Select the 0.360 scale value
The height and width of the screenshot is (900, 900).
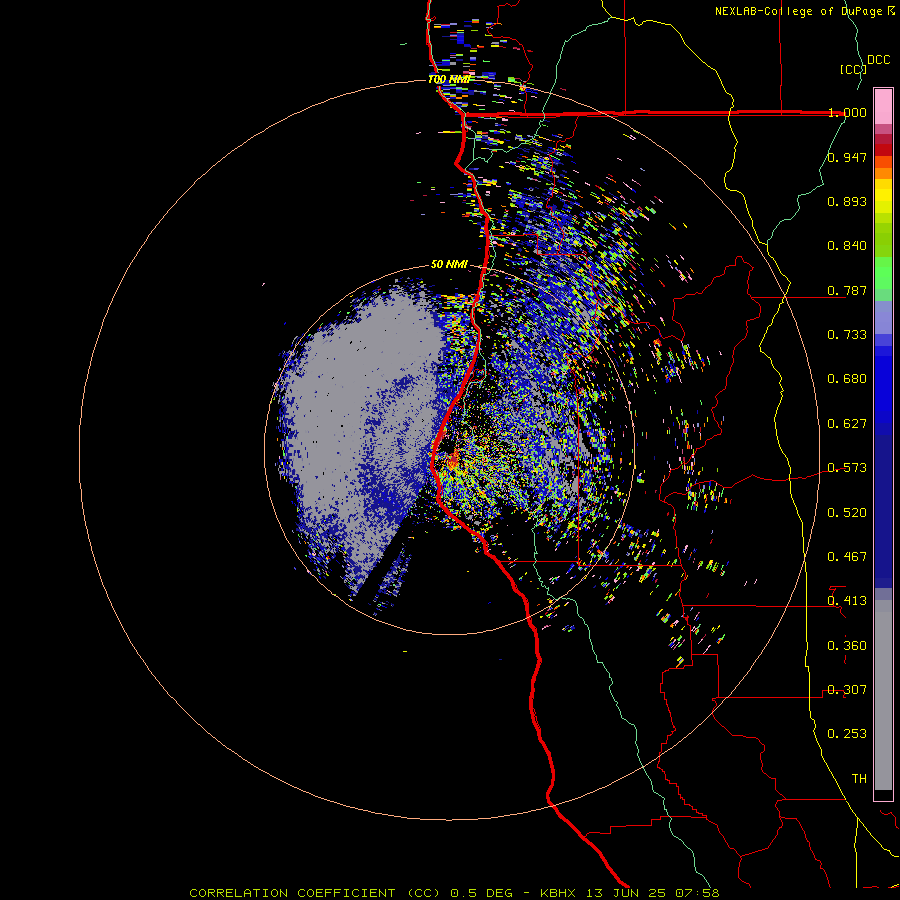[x=847, y=646]
